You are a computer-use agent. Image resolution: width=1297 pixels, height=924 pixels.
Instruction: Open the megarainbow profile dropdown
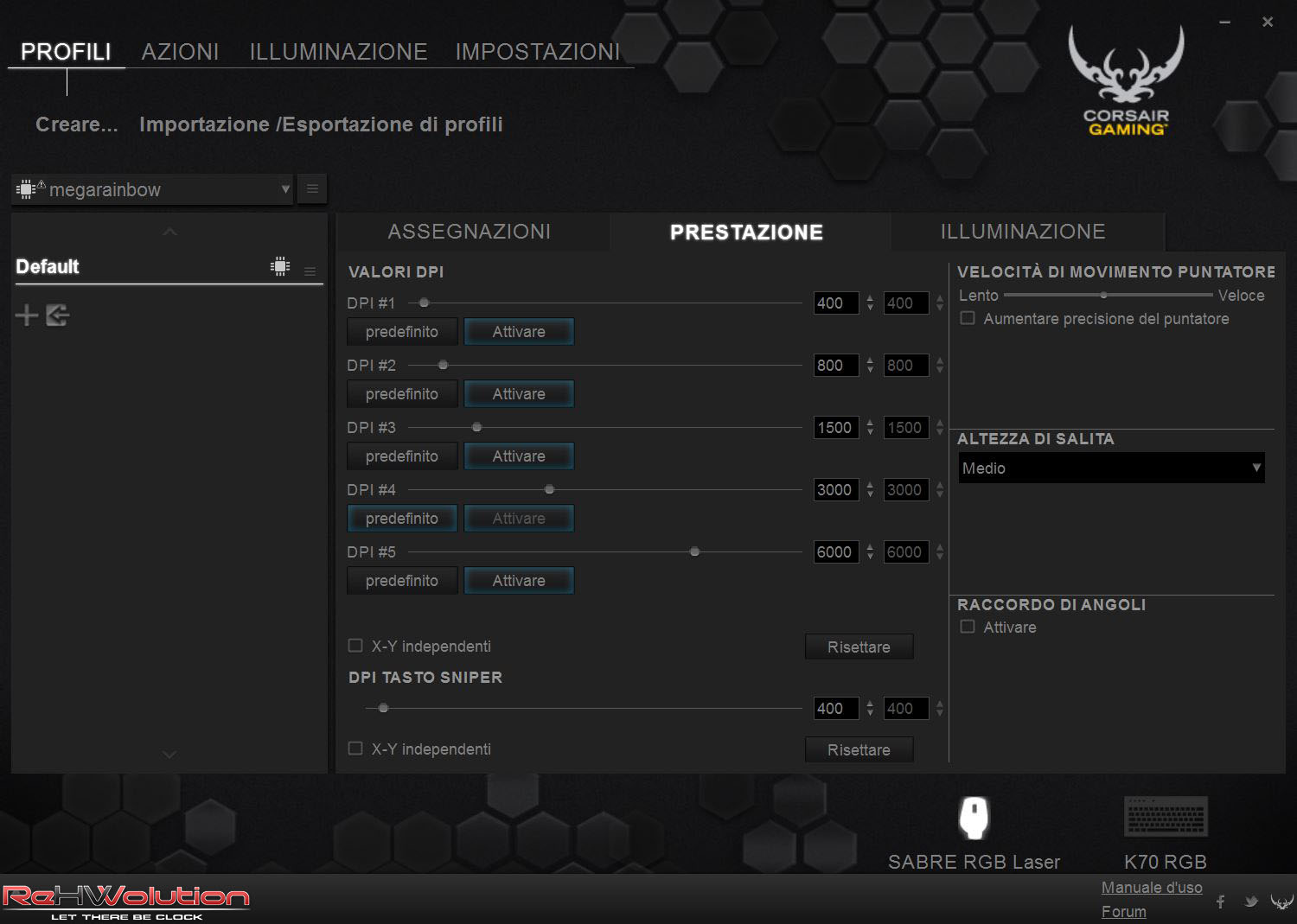coord(152,189)
